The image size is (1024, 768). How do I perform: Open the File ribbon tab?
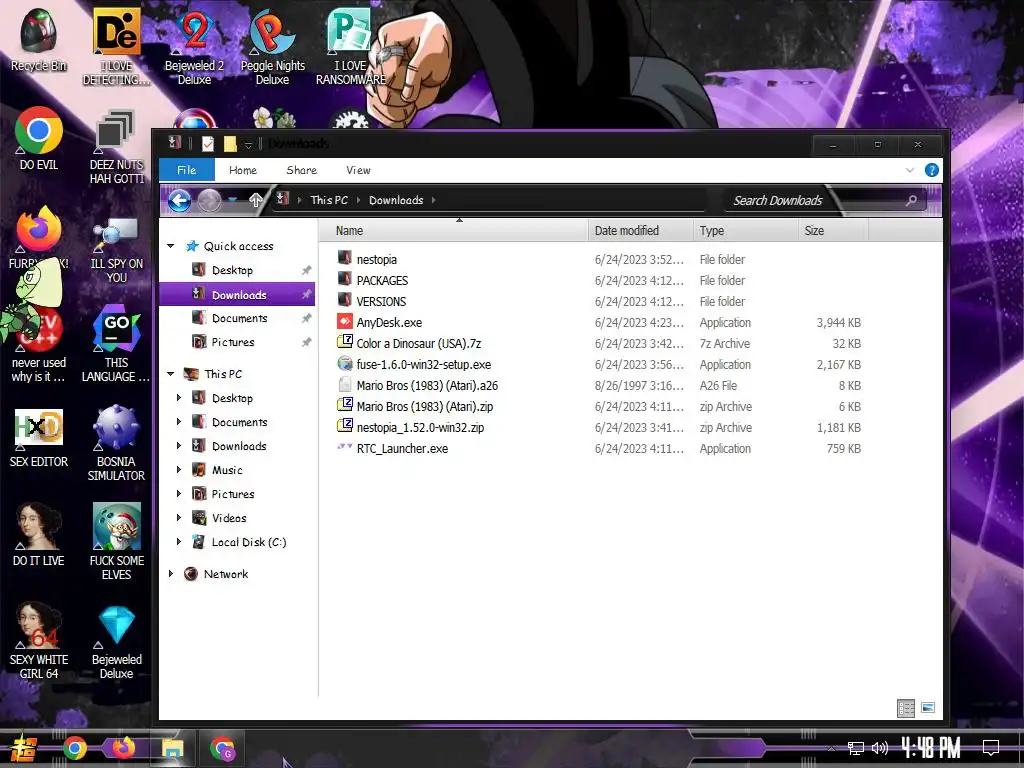[x=186, y=170]
